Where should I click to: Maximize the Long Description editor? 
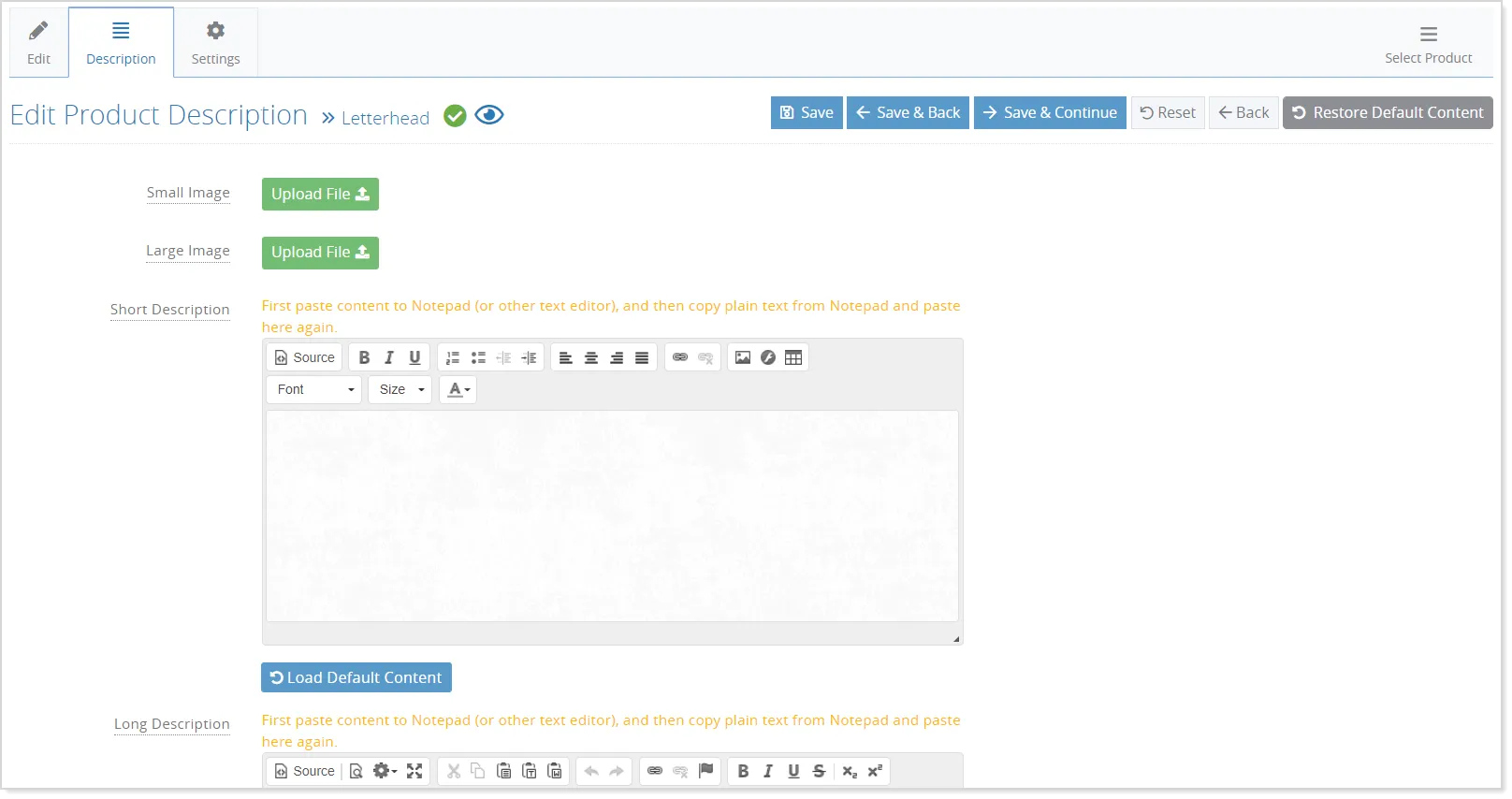[414, 771]
